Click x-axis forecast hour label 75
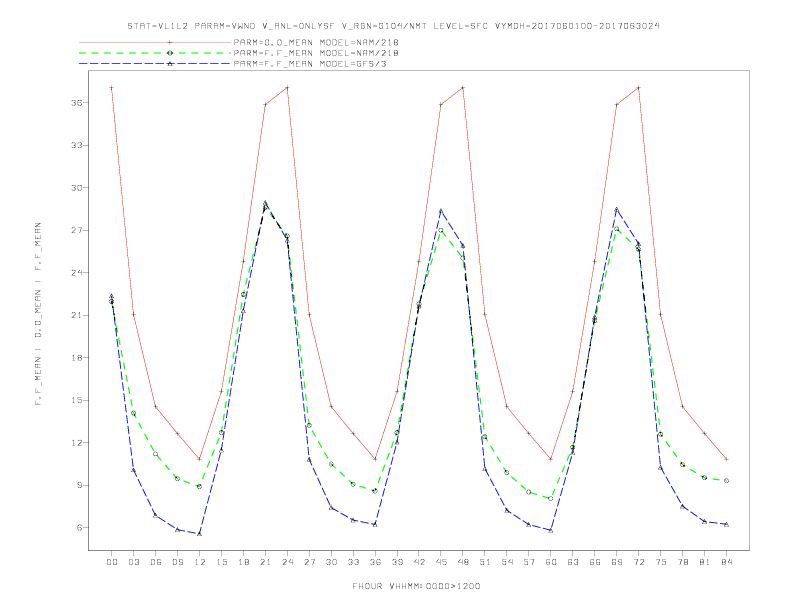The height and width of the screenshot is (612, 792). (x=661, y=562)
